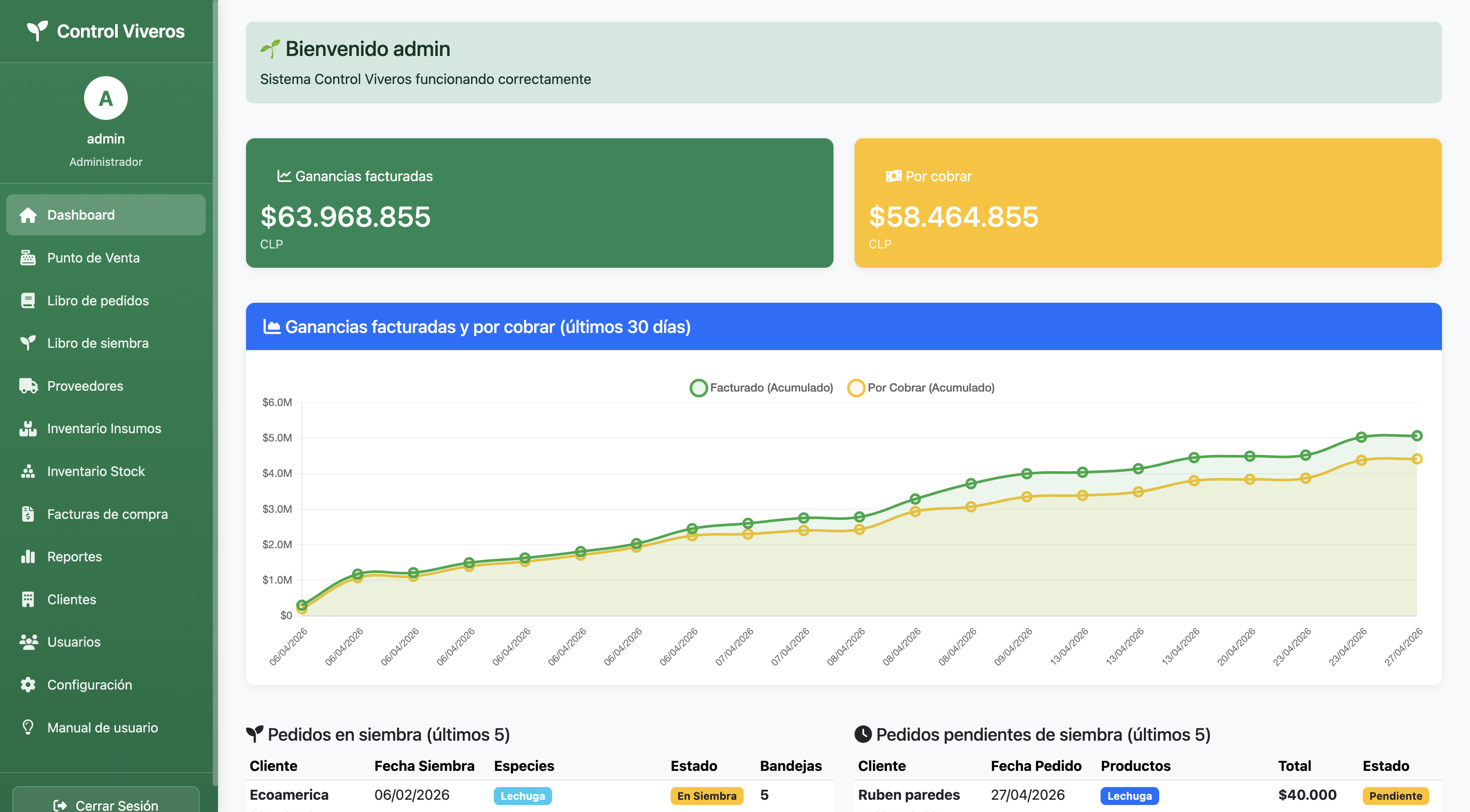Toggle Por Cobrar (Acumulado) legend series

921,388
